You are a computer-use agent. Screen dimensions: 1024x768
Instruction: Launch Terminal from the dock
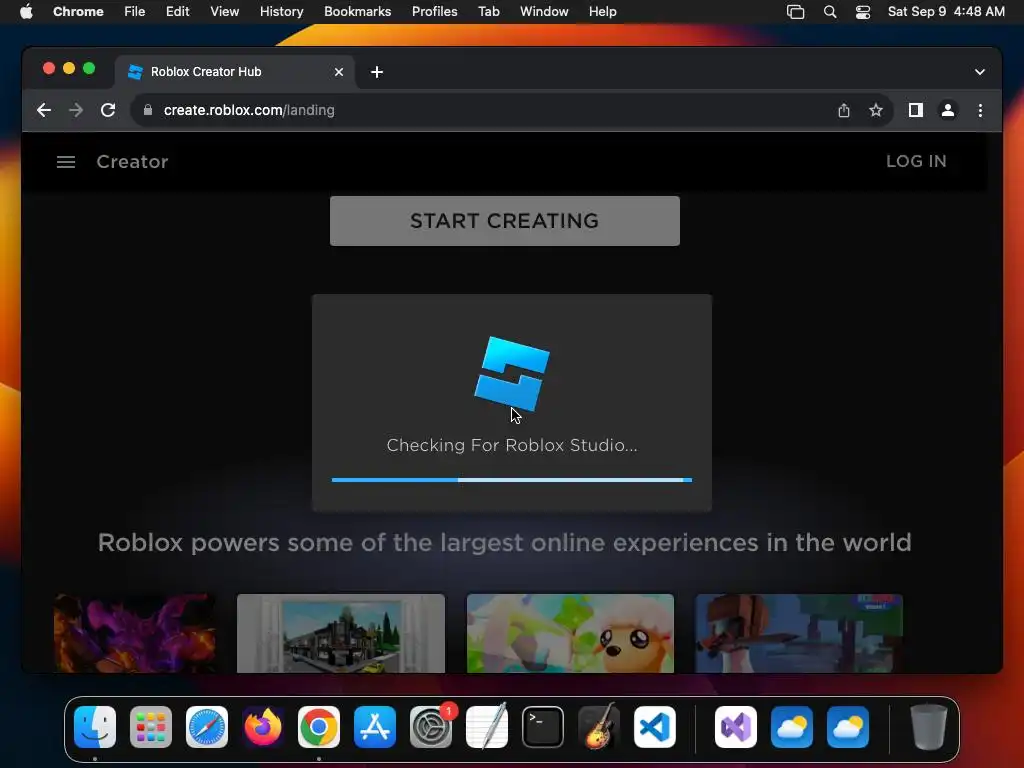click(x=543, y=727)
